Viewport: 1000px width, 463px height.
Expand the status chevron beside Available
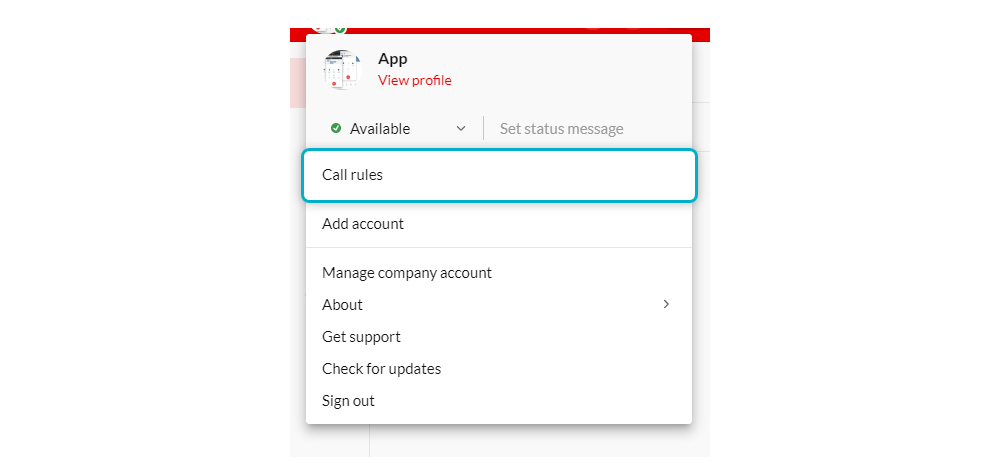click(x=461, y=129)
